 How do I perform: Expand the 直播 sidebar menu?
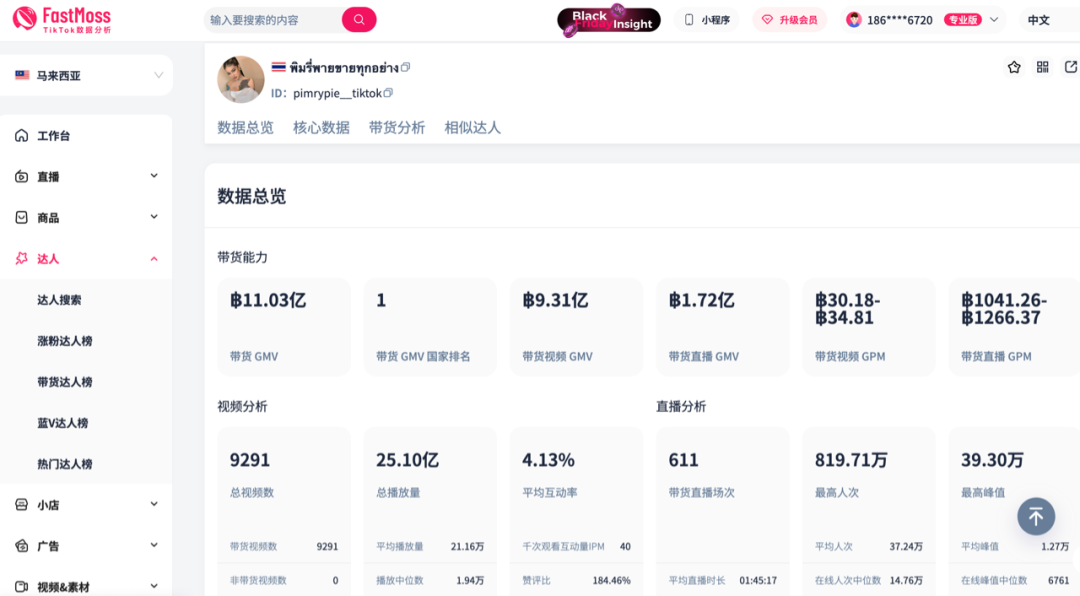87,176
